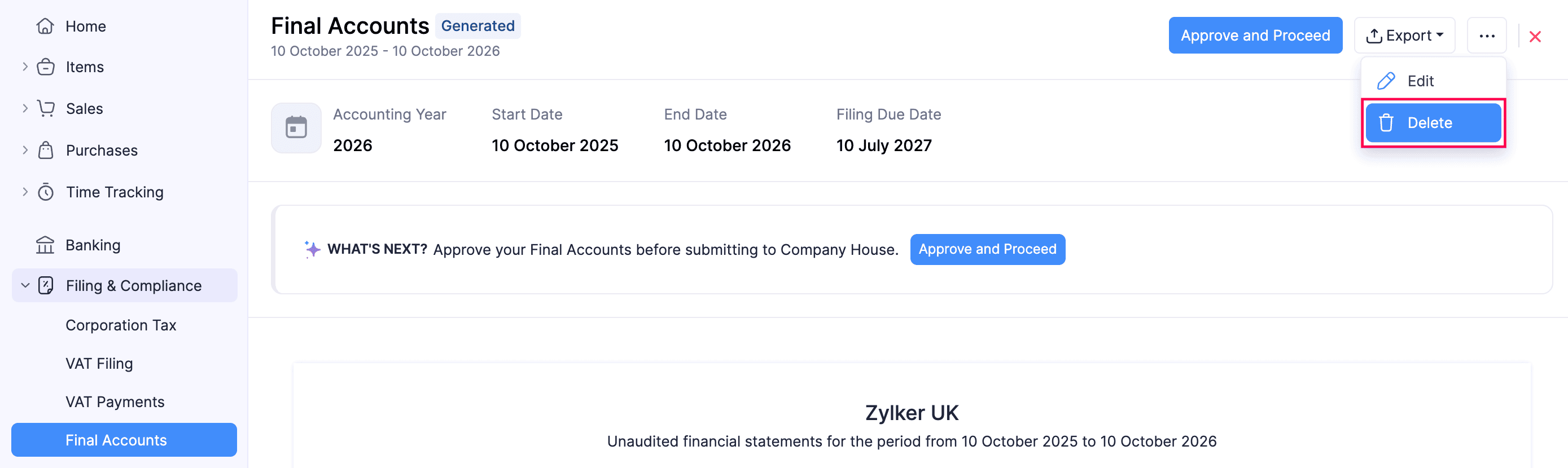Click the Filing & Compliance document icon

coord(47,285)
